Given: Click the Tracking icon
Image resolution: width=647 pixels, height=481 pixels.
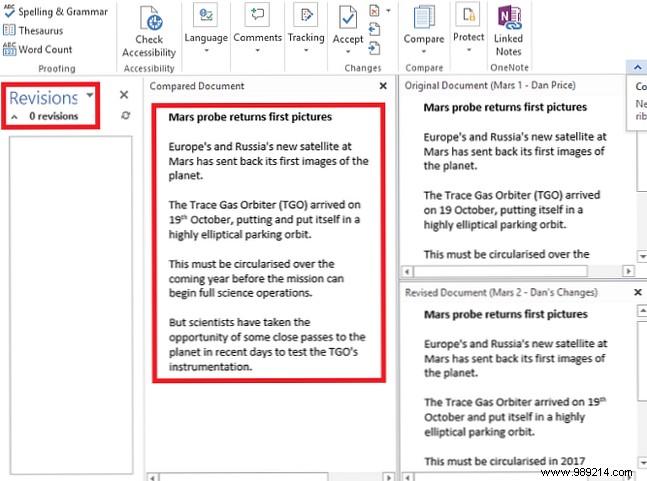Looking at the screenshot, I should pyautogui.click(x=306, y=14).
